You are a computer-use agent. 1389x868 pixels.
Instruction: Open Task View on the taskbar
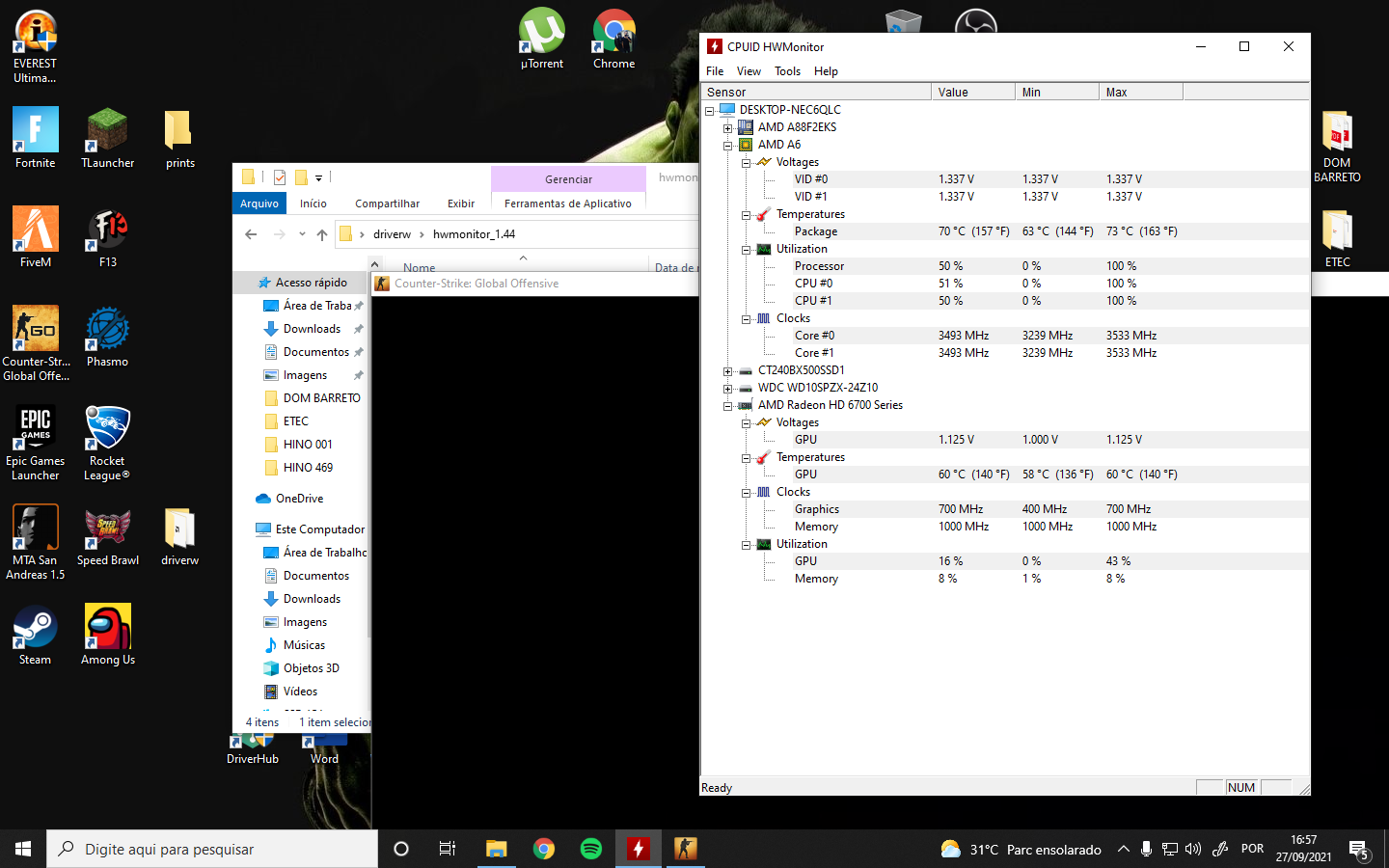(448, 849)
